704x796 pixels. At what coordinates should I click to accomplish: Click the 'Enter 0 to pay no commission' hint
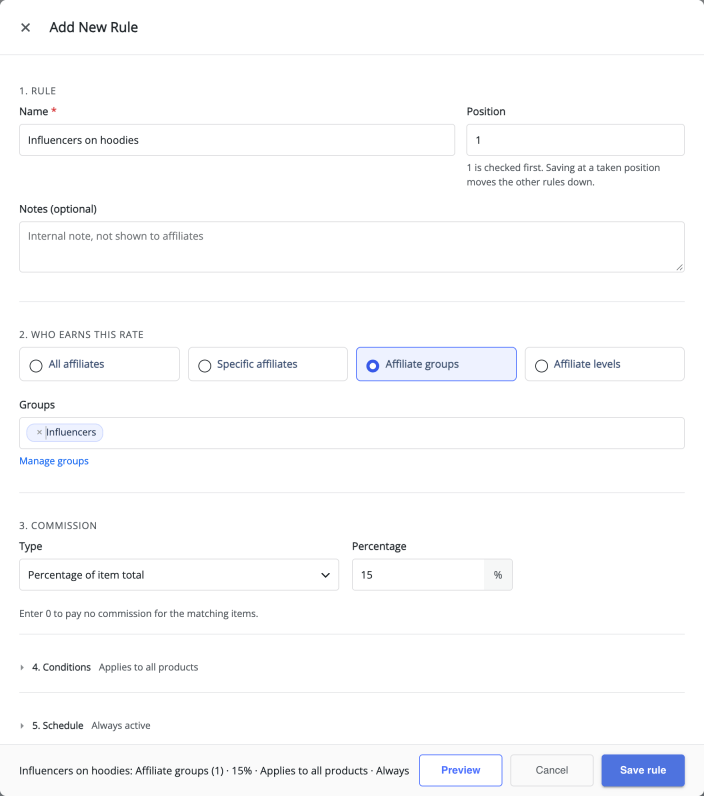(139, 613)
